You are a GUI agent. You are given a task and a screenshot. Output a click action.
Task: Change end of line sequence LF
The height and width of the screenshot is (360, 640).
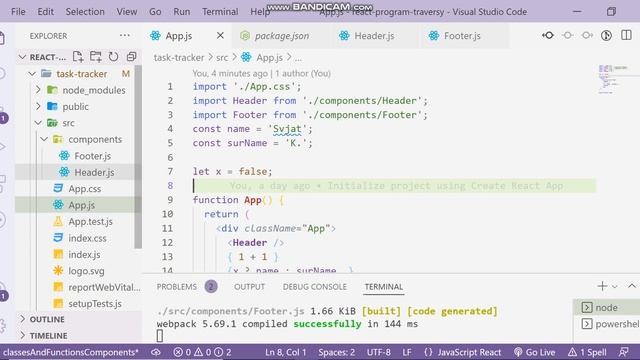pyautogui.click(x=407, y=352)
